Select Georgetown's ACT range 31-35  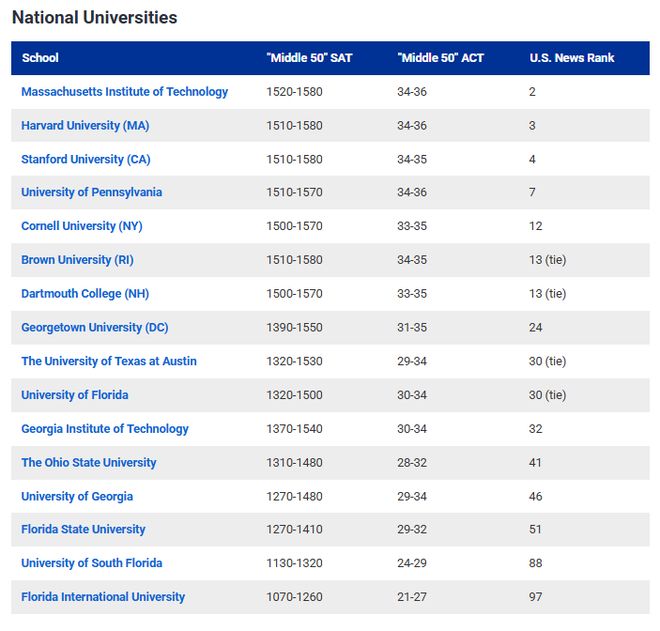(x=412, y=327)
